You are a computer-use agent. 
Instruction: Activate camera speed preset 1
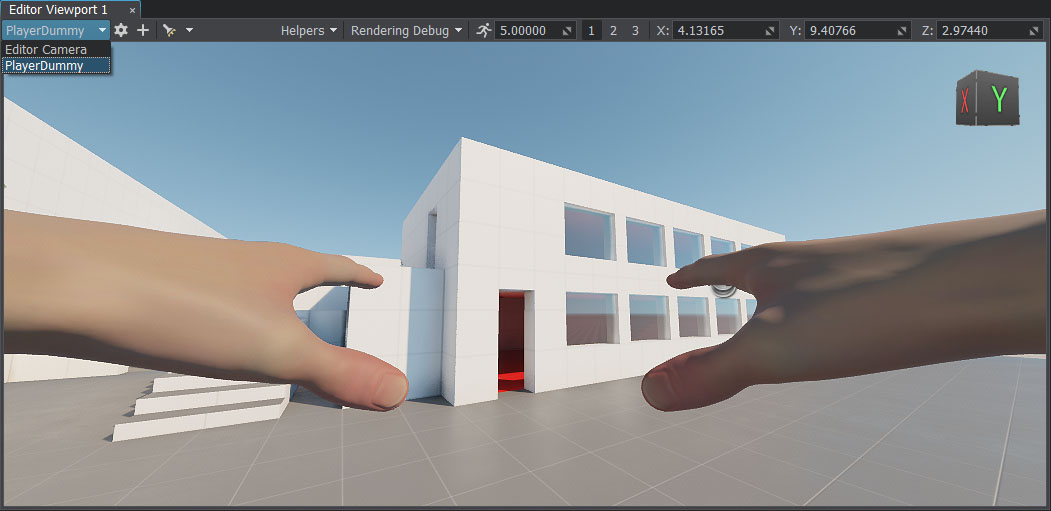point(591,31)
